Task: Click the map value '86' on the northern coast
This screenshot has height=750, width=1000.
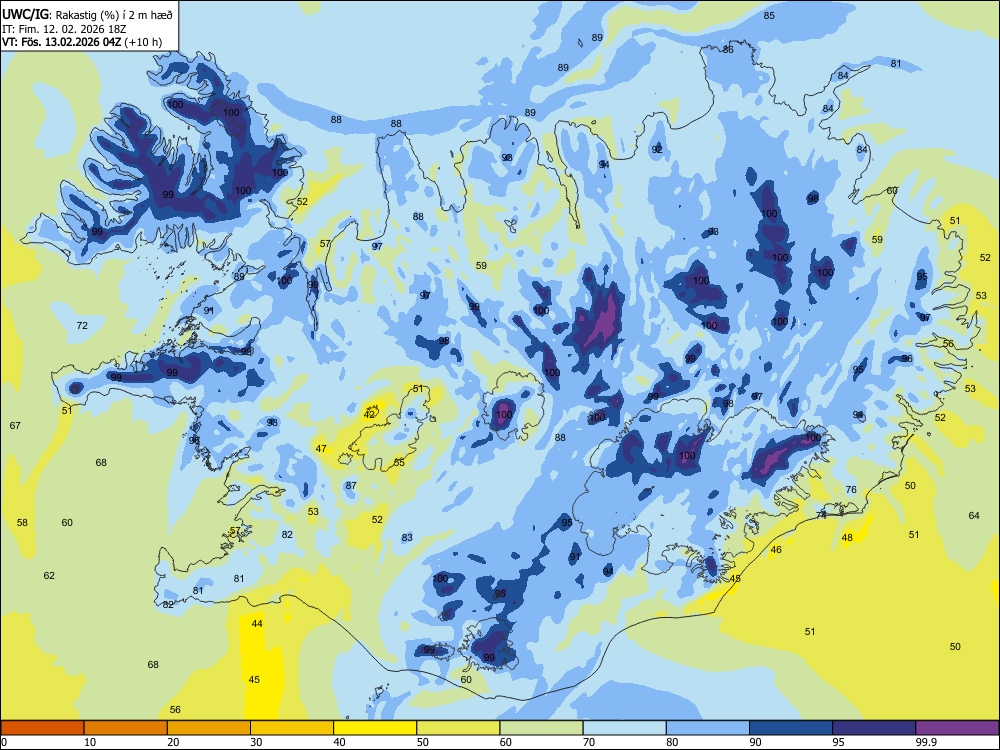Action: pos(728,49)
